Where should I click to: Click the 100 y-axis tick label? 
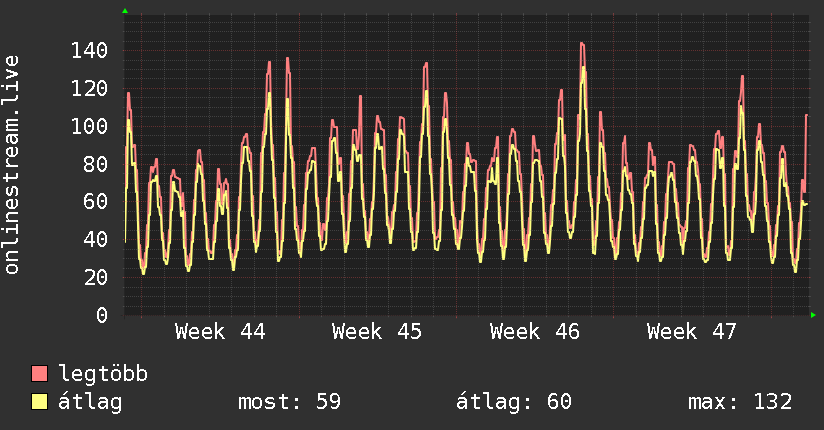pyautogui.click(x=89, y=127)
